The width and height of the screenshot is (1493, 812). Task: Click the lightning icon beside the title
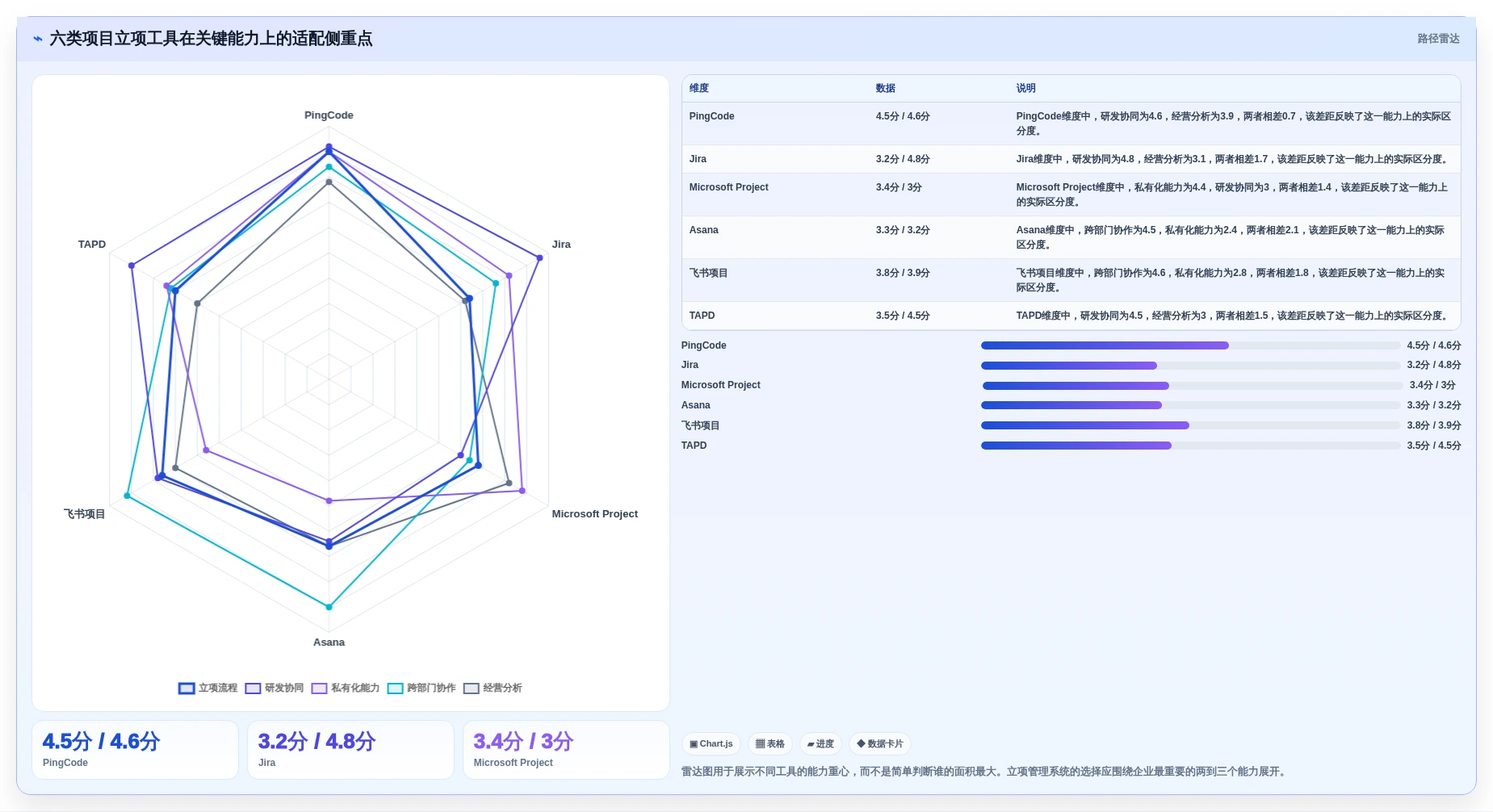[37, 39]
